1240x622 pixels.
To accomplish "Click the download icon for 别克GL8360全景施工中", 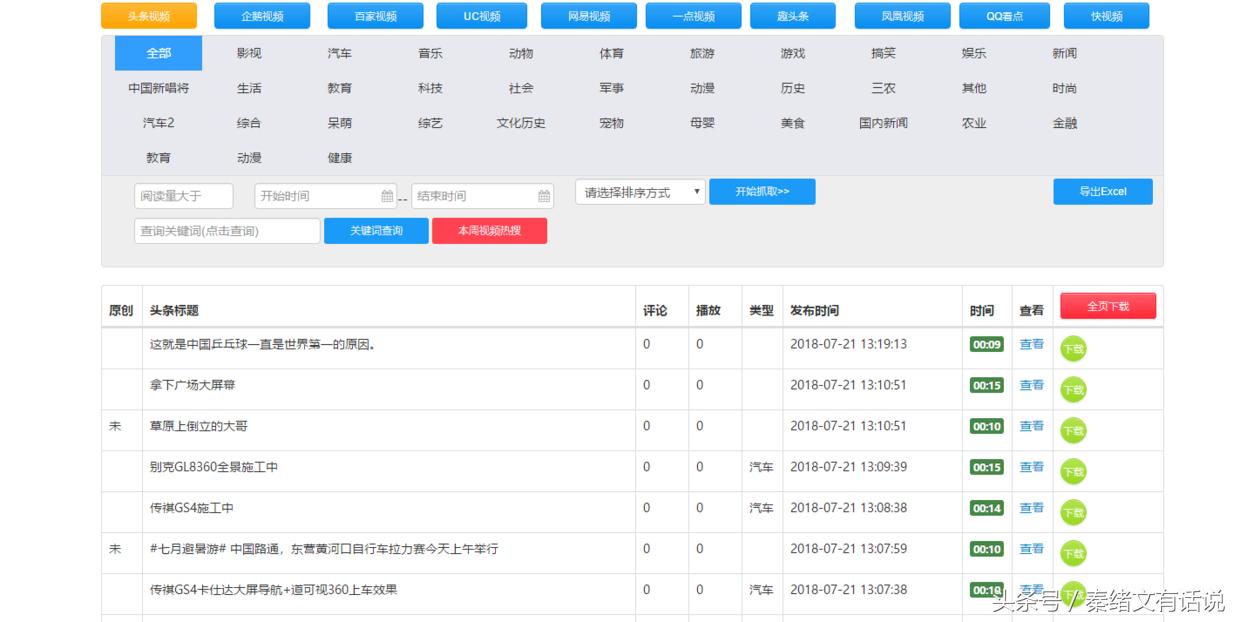I will pos(1073,471).
